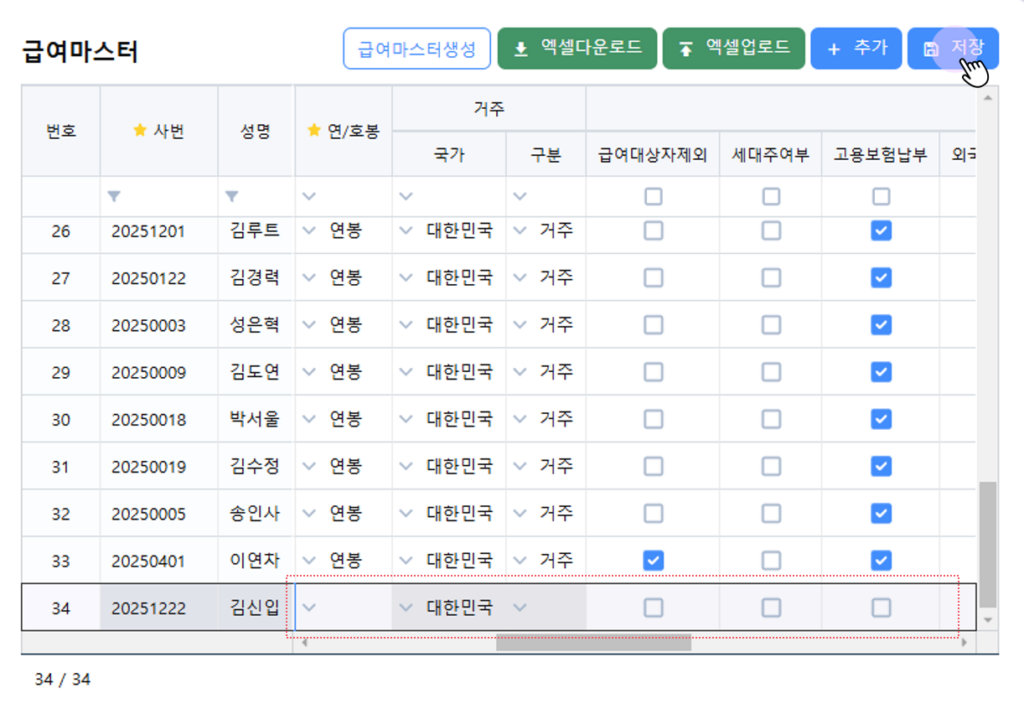Open 구분 dropdown for 김신입 row
Image resolution: width=1024 pixels, height=719 pixels.
tap(519, 607)
